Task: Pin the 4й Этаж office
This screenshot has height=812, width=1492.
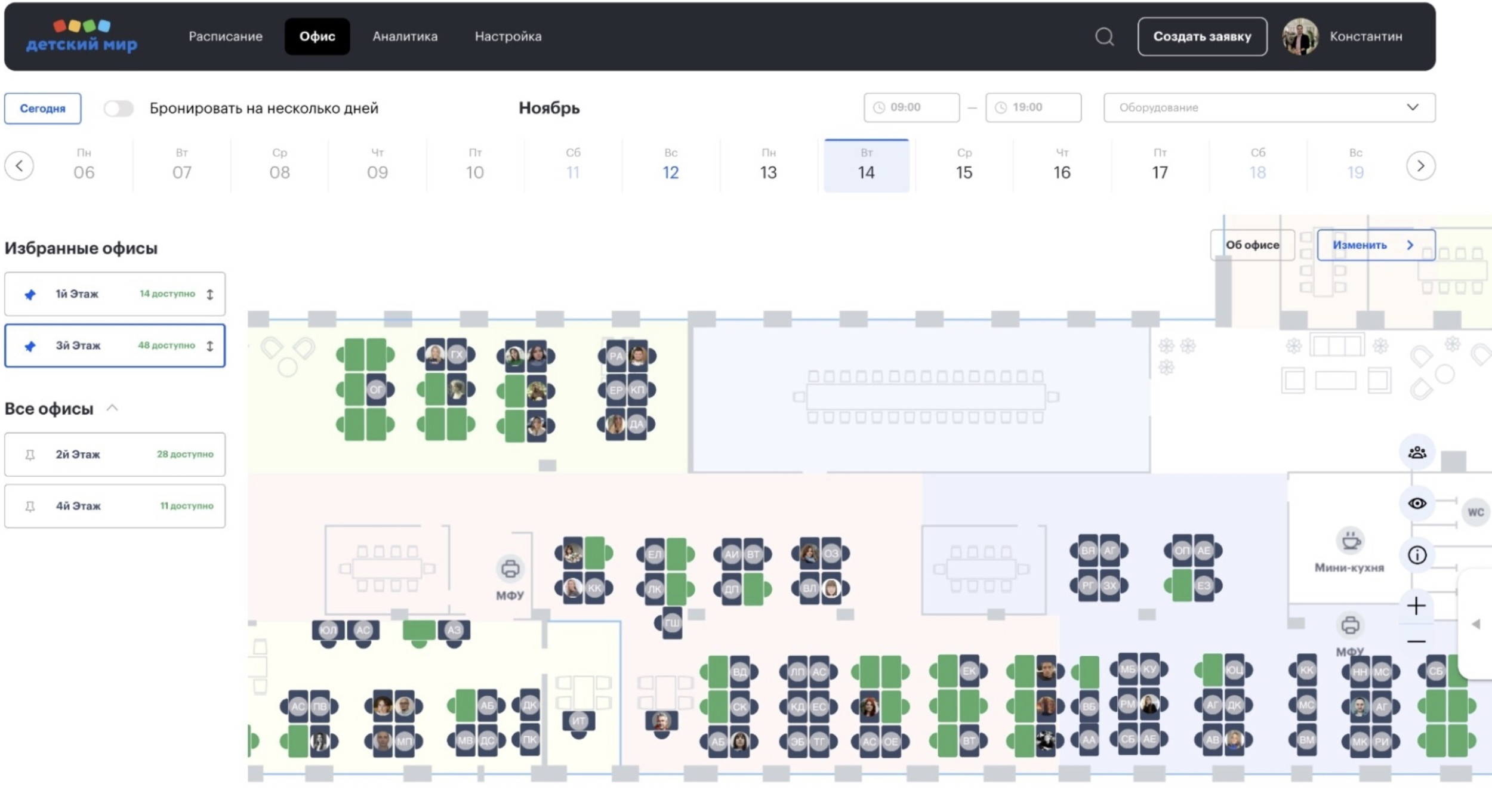Action: (x=30, y=507)
